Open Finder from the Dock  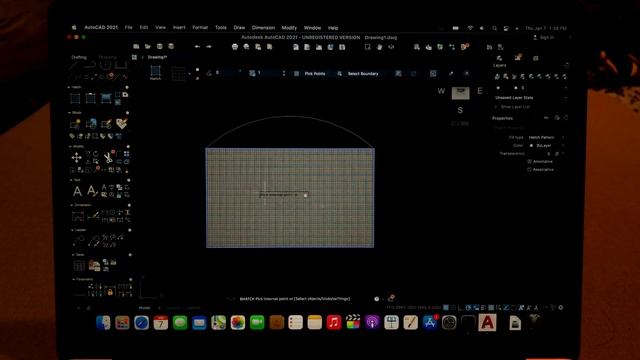click(x=103, y=322)
